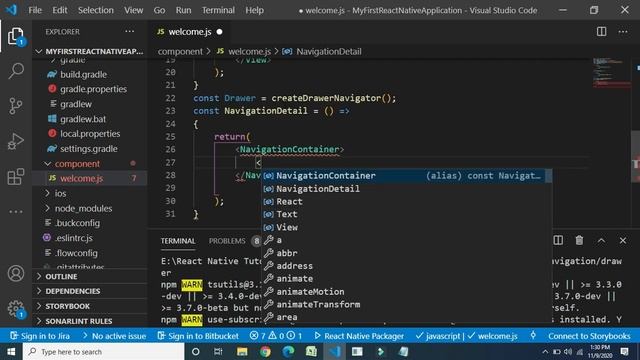
Task: Open the Go menu
Action: tap(159, 10)
